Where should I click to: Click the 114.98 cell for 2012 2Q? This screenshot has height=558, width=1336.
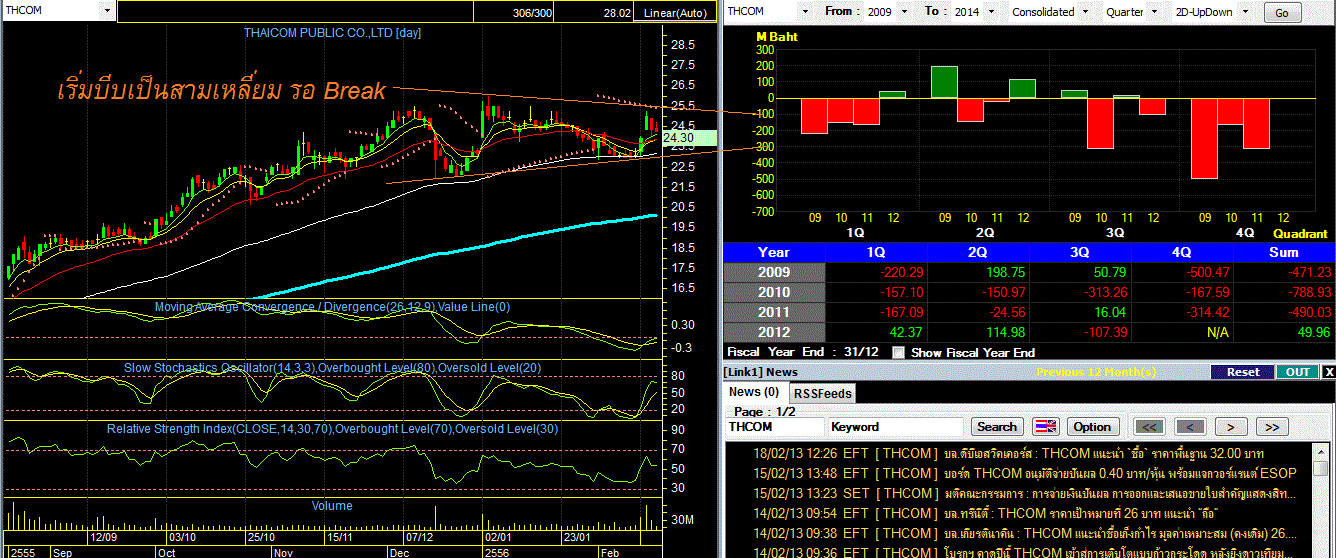(x=978, y=332)
